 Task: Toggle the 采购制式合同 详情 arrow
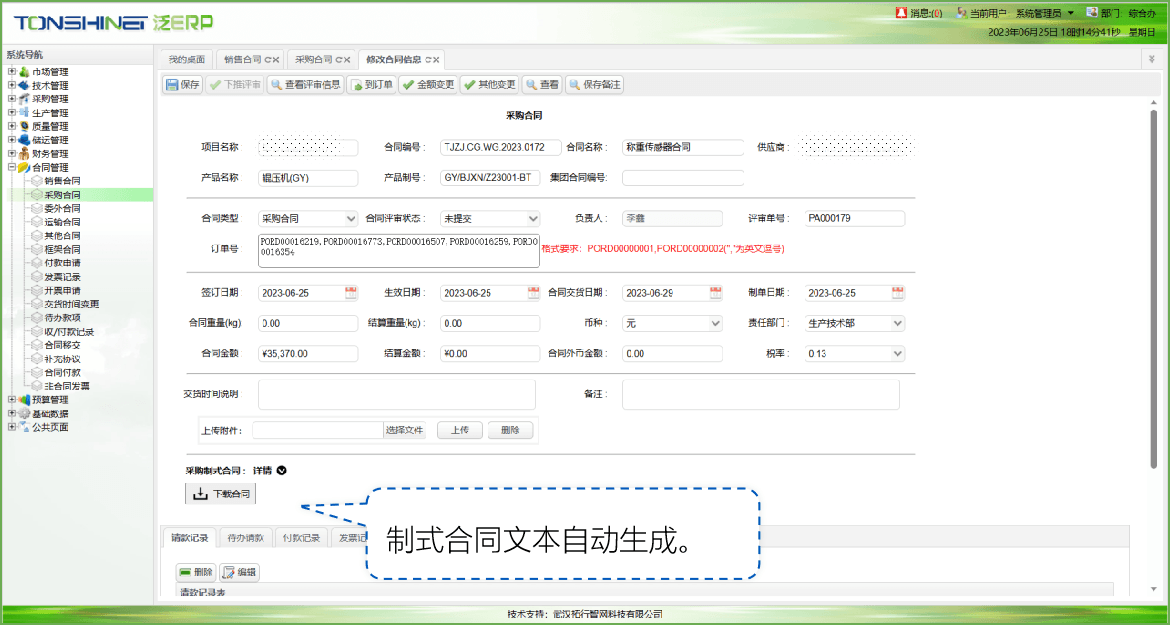coord(282,470)
